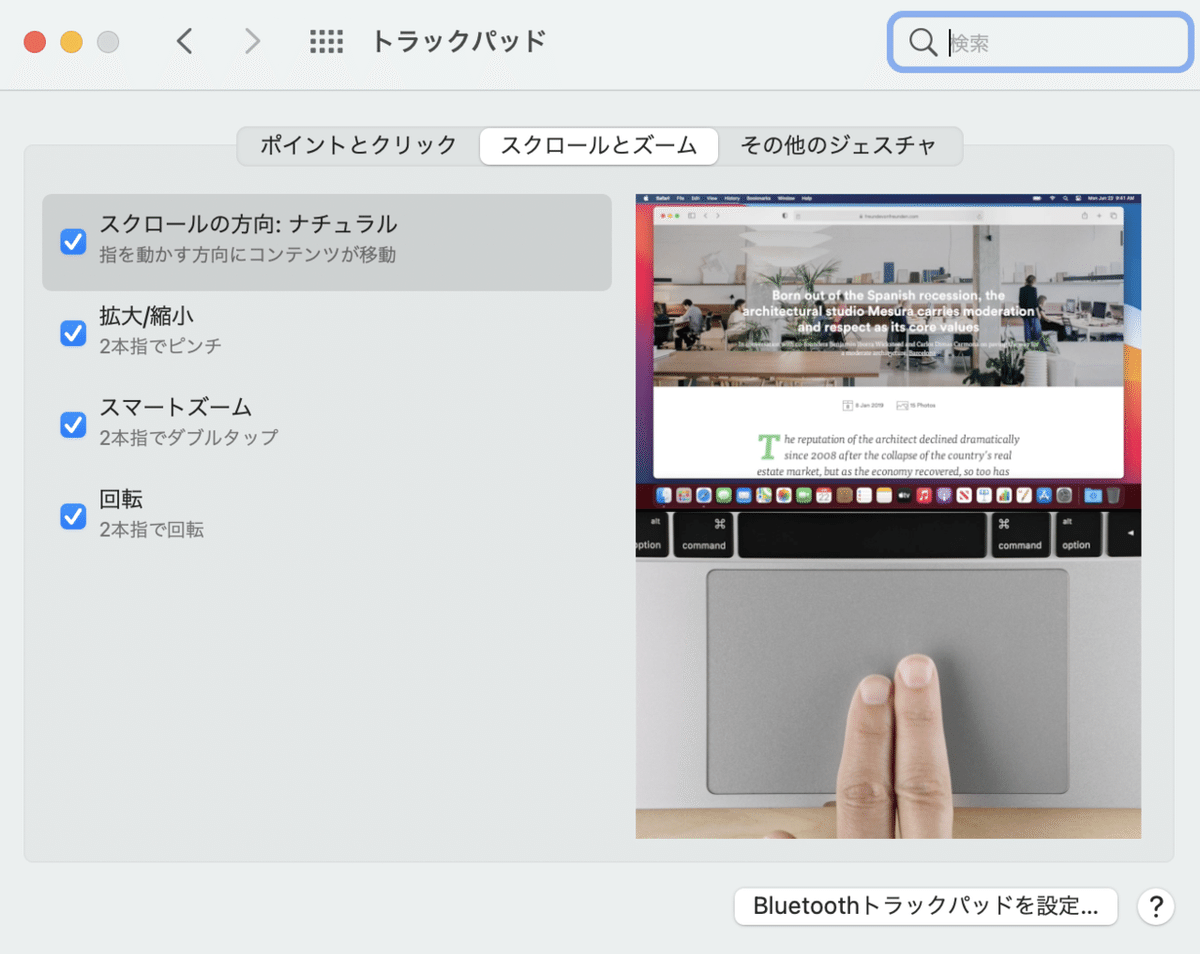
Task: Click the Show All grid icon in the toolbar
Action: click(326, 41)
